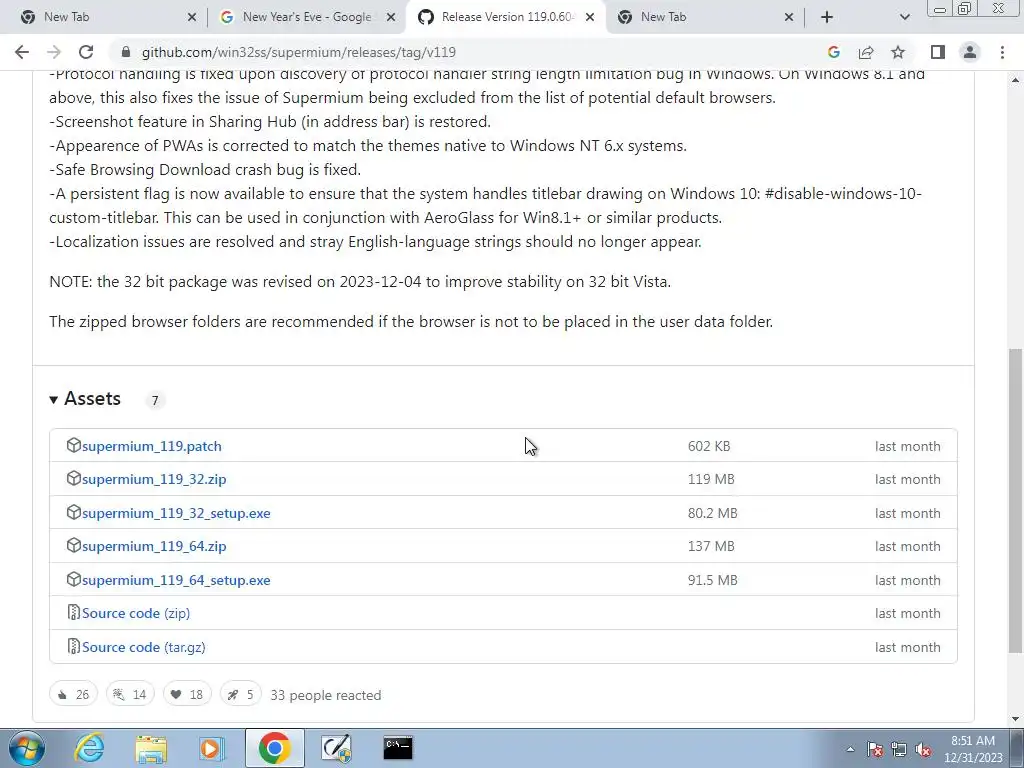Download Source code (tar.gz)
1024x768 pixels.
(144, 647)
